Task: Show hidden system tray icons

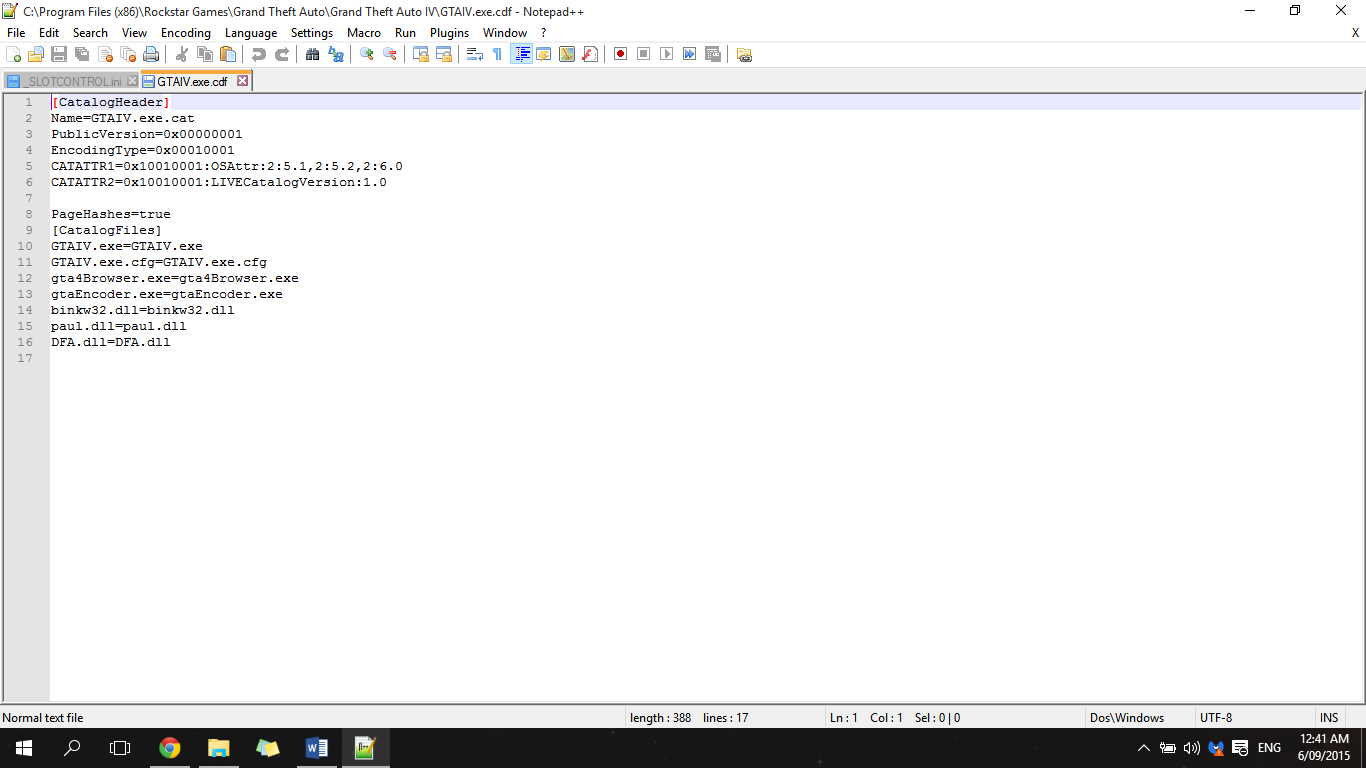Action: [1144, 748]
